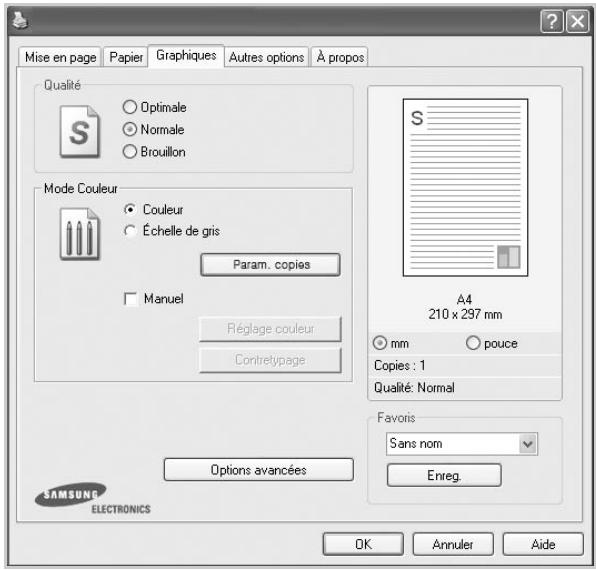Image resolution: width=596 pixels, height=570 pixels.
Task: Click the Contretypage button
Action: coord(270,360)
